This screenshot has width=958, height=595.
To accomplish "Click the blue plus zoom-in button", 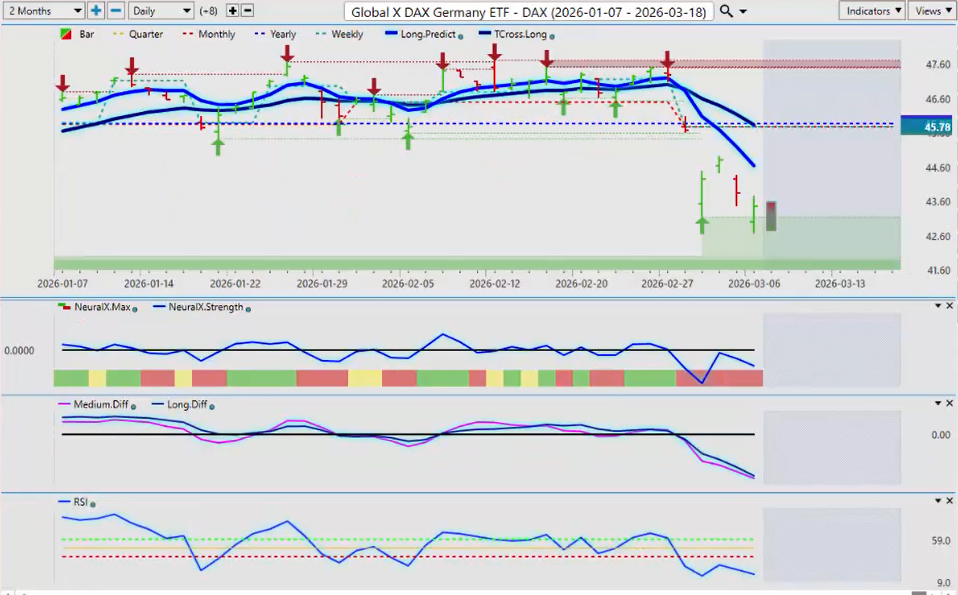I will (96, 10).
